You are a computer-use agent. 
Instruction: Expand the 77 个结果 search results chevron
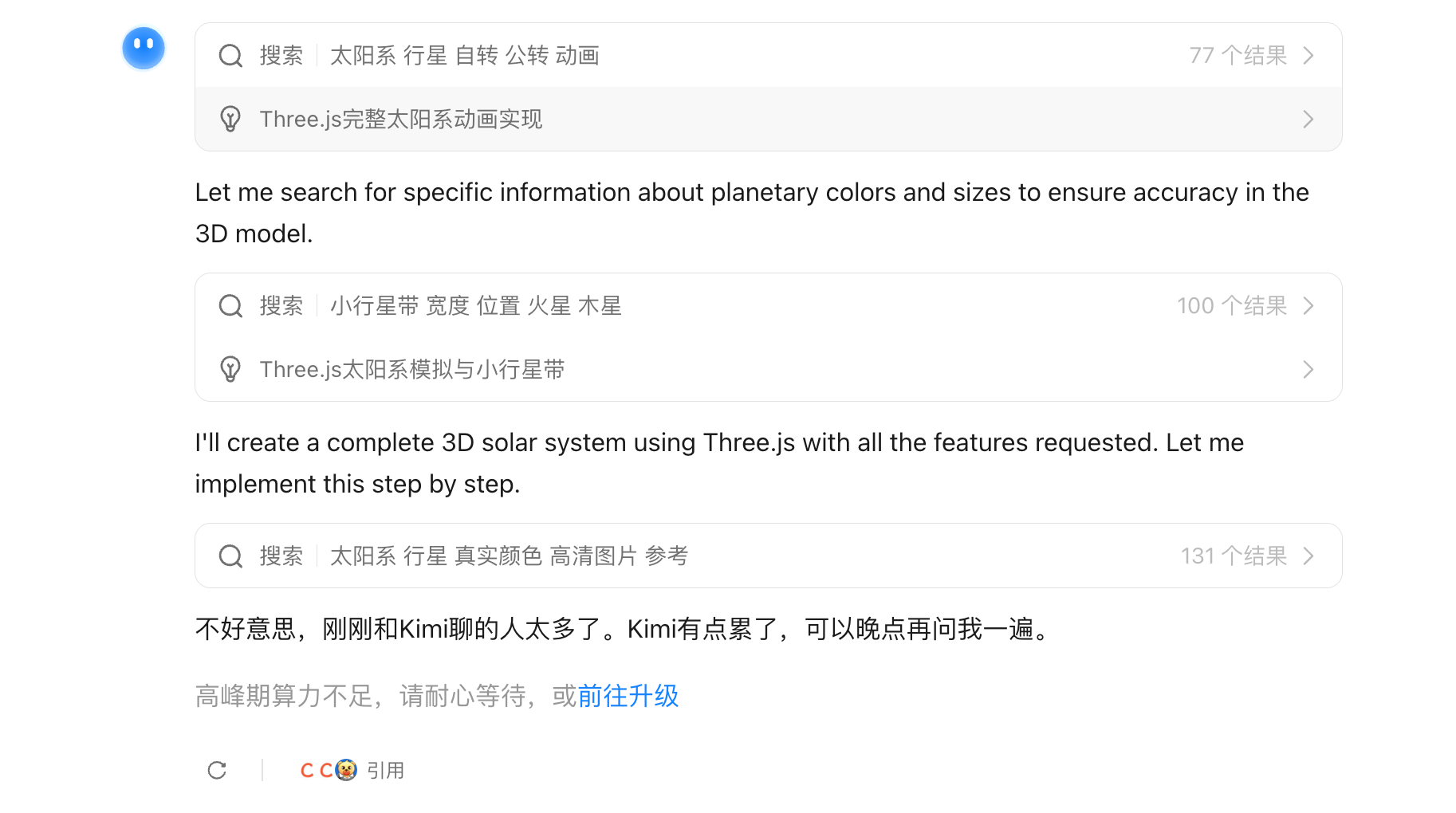coord(1308,56)
